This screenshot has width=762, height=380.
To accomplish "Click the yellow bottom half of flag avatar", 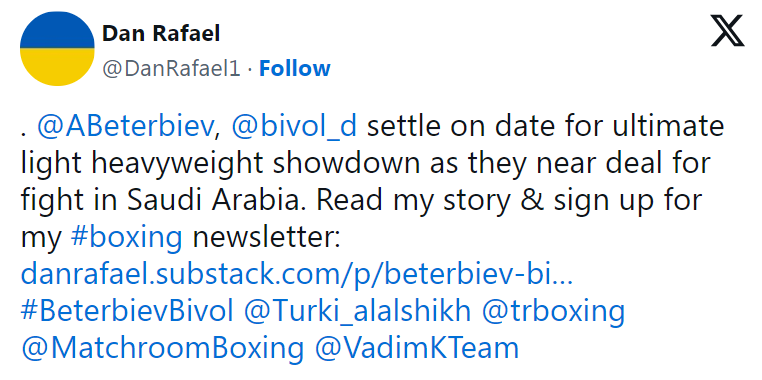I will (57, 67).
